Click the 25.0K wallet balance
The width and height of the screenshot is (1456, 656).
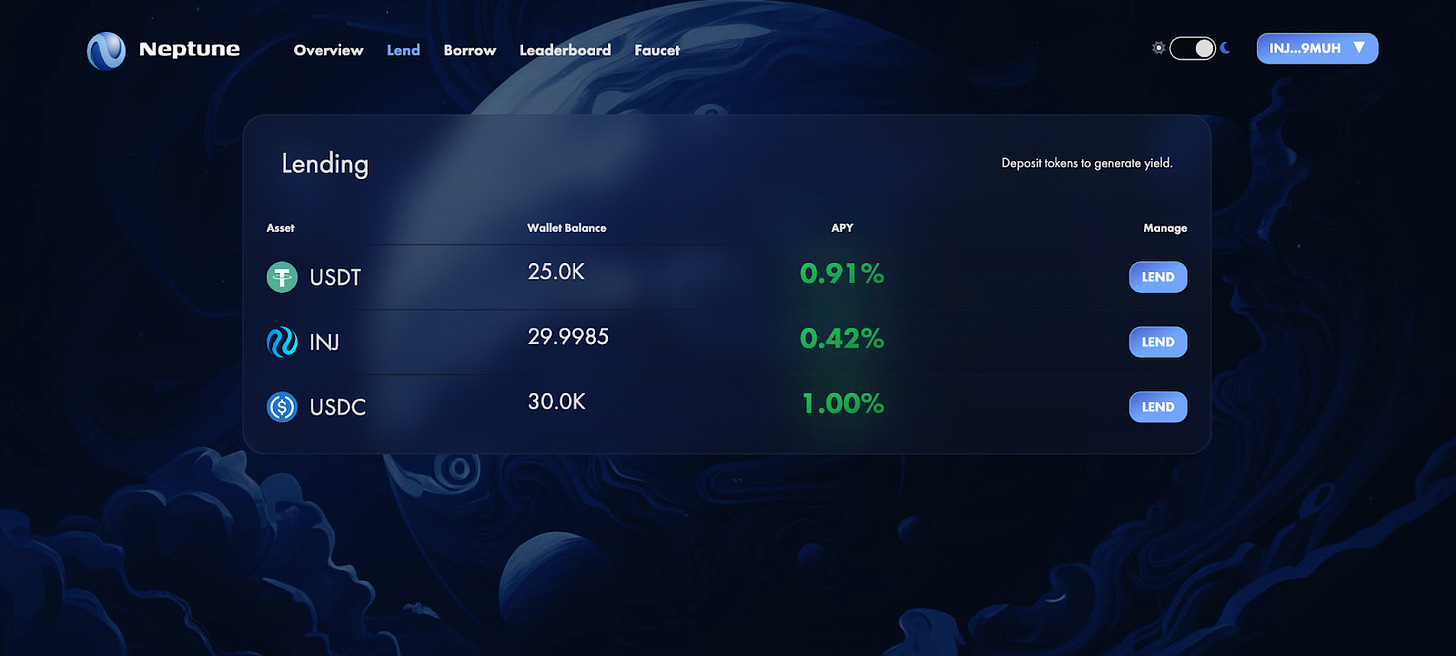(x=556, y=272)
